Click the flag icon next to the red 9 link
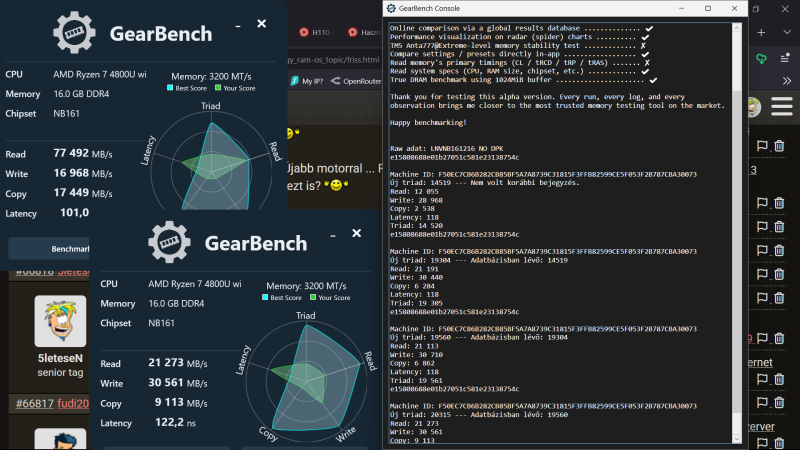The image size is (800, 450). click(762, 338)
